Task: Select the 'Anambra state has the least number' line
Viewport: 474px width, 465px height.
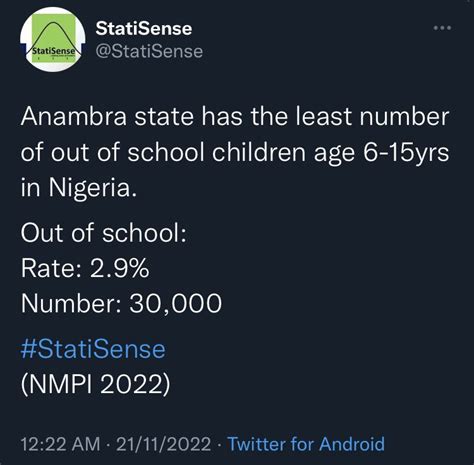Action: click(x=235, y=117)
